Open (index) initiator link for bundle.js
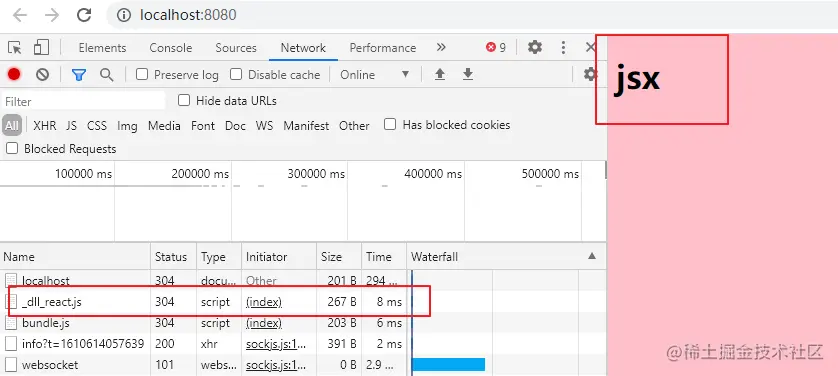Image resolution: width=838 pixels, height=376 pixels. pyautogui.click(x=264, y=324)
